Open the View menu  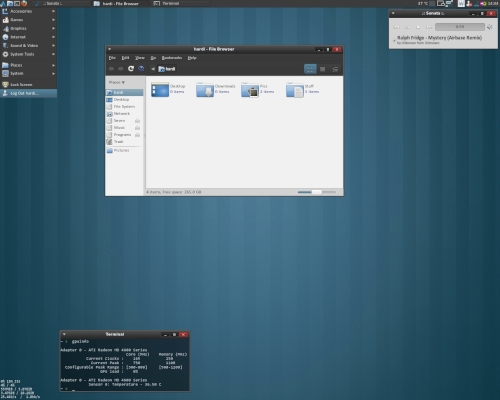(x=140, y=58)
